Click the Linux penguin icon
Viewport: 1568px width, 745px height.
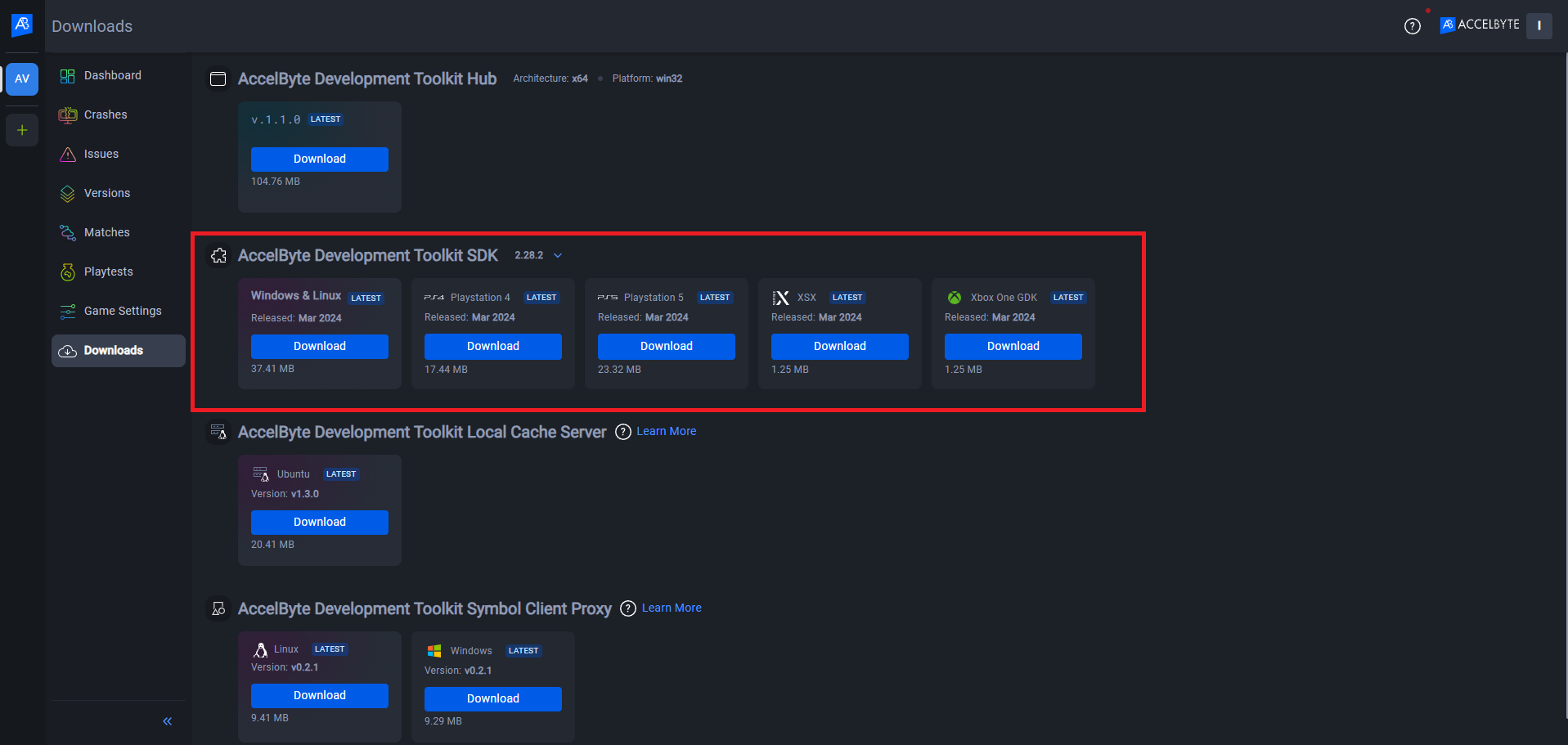click(260, 650)
